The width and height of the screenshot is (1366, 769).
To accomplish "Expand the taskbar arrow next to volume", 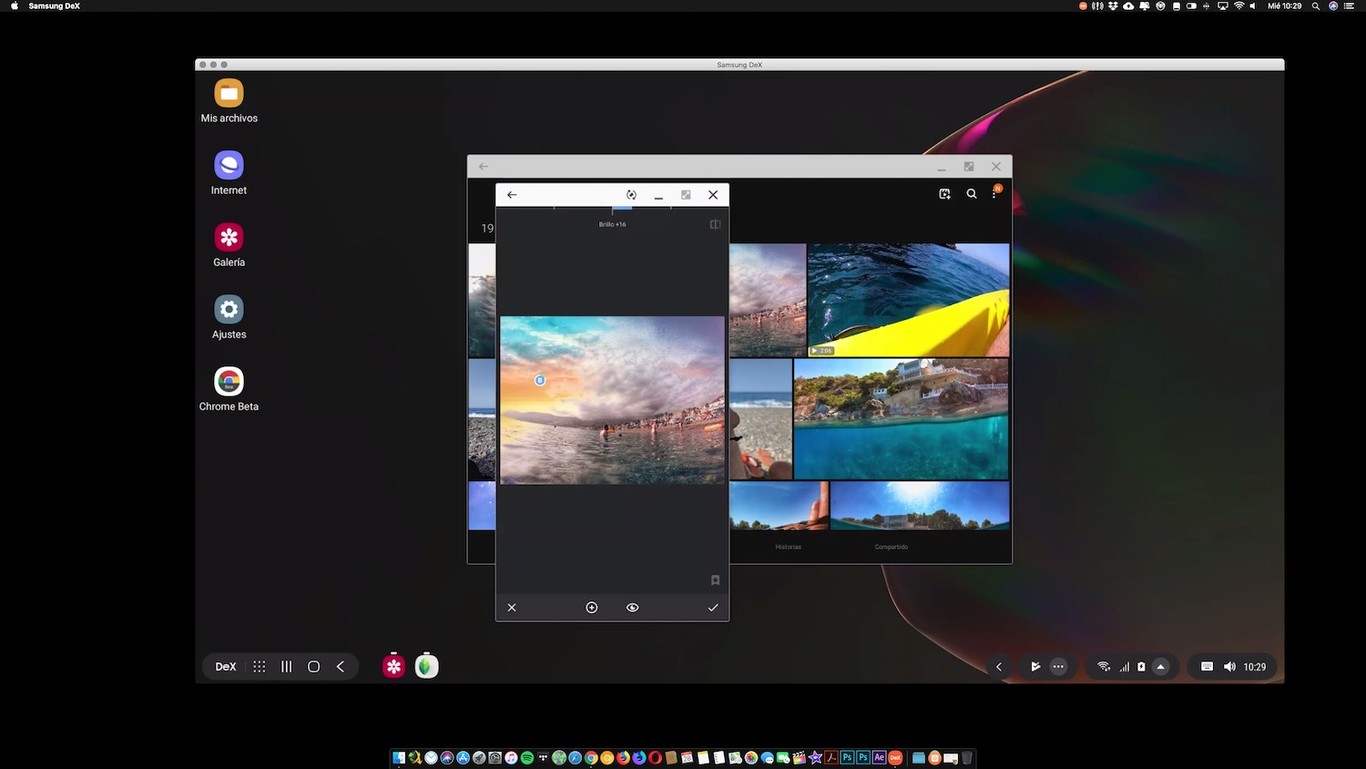I will [x=1160, y=666].
